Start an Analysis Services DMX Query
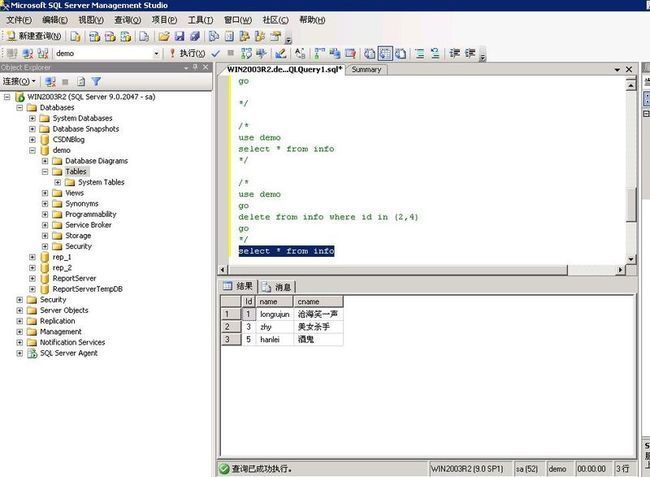 [x=110, y=36]
